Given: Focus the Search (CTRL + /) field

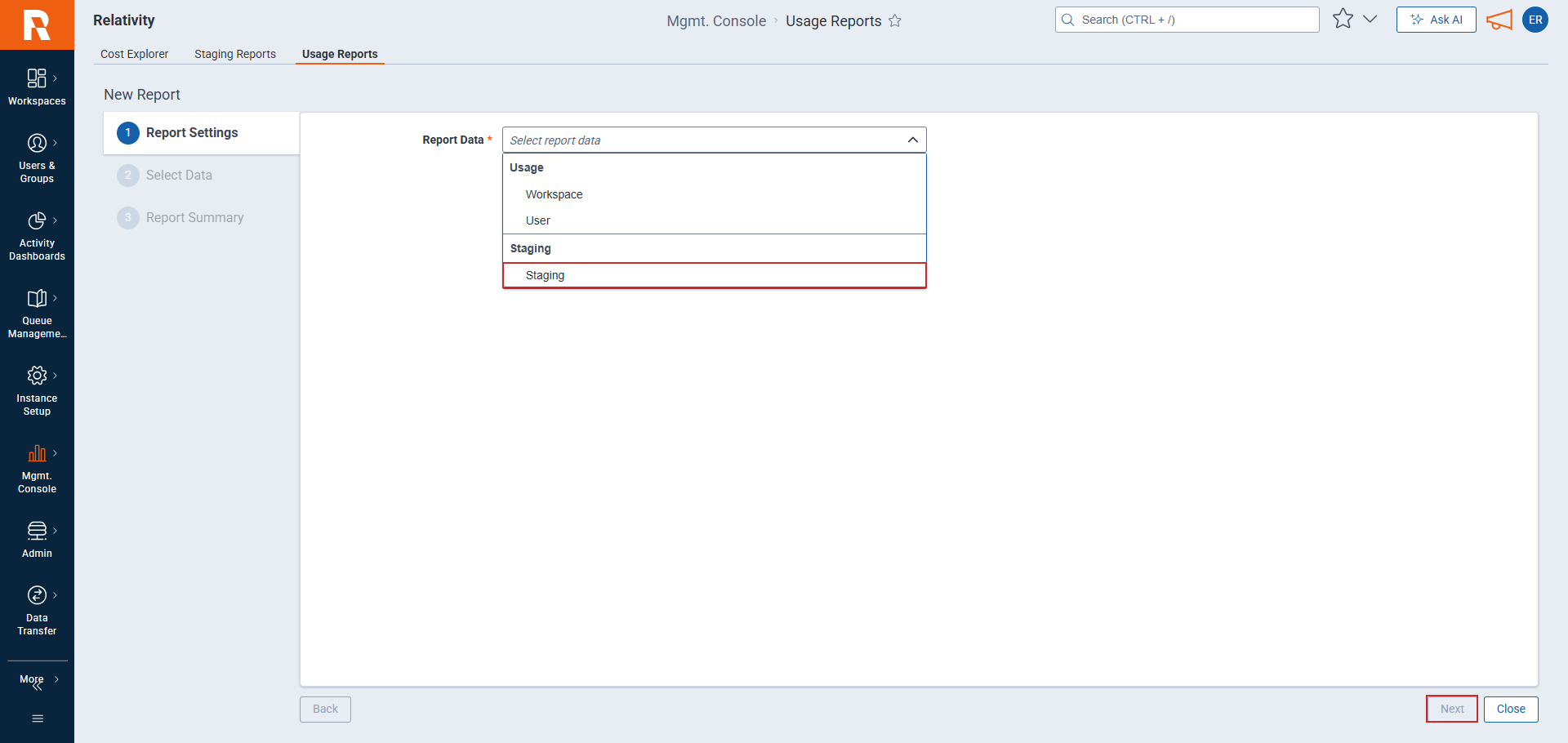Looking at the screenshot, I should (x=1187, y=20).
